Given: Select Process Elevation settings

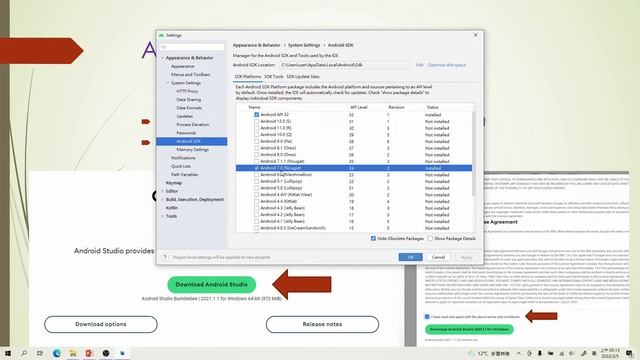Looking at the screenshot, I should [193, 124].
